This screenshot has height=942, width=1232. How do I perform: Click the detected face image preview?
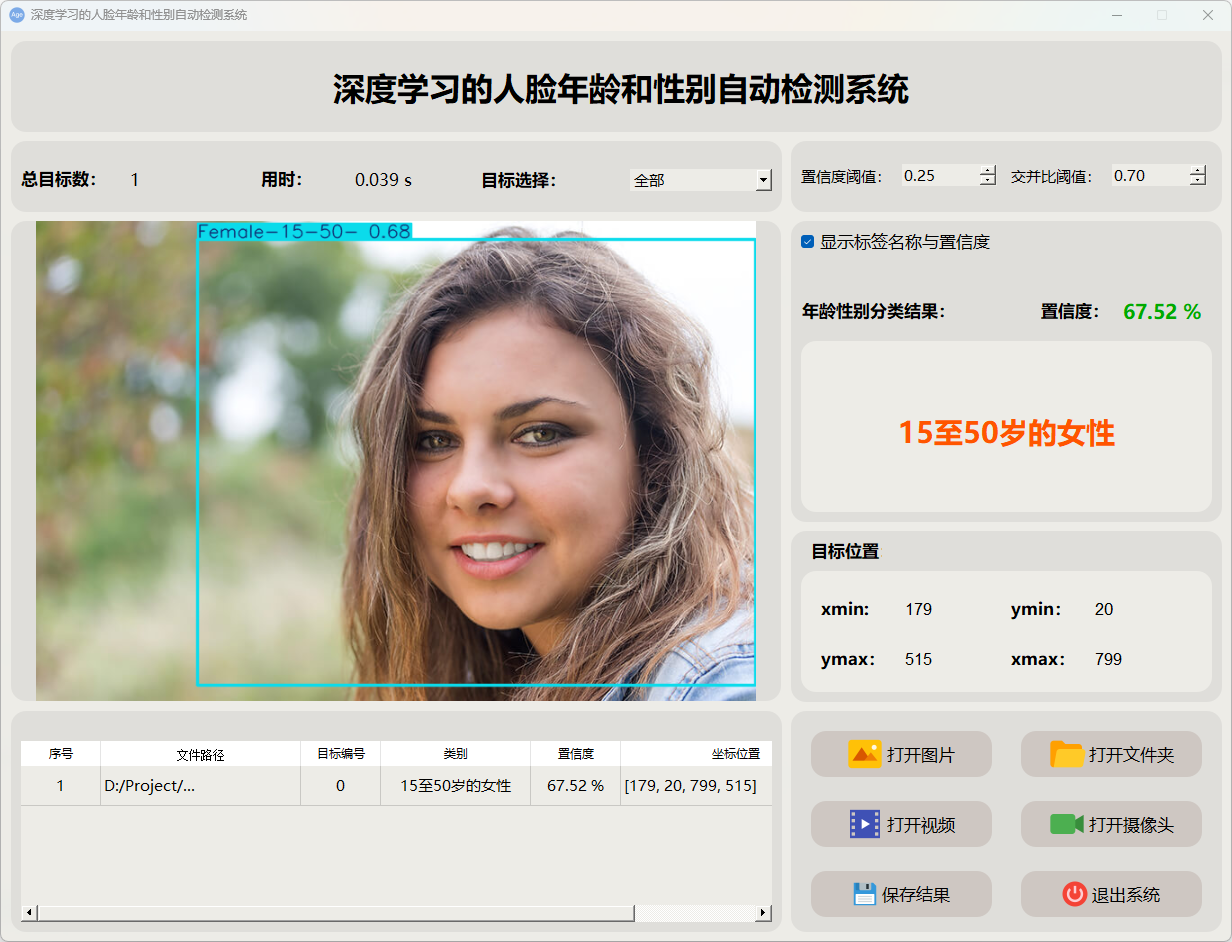395,460
